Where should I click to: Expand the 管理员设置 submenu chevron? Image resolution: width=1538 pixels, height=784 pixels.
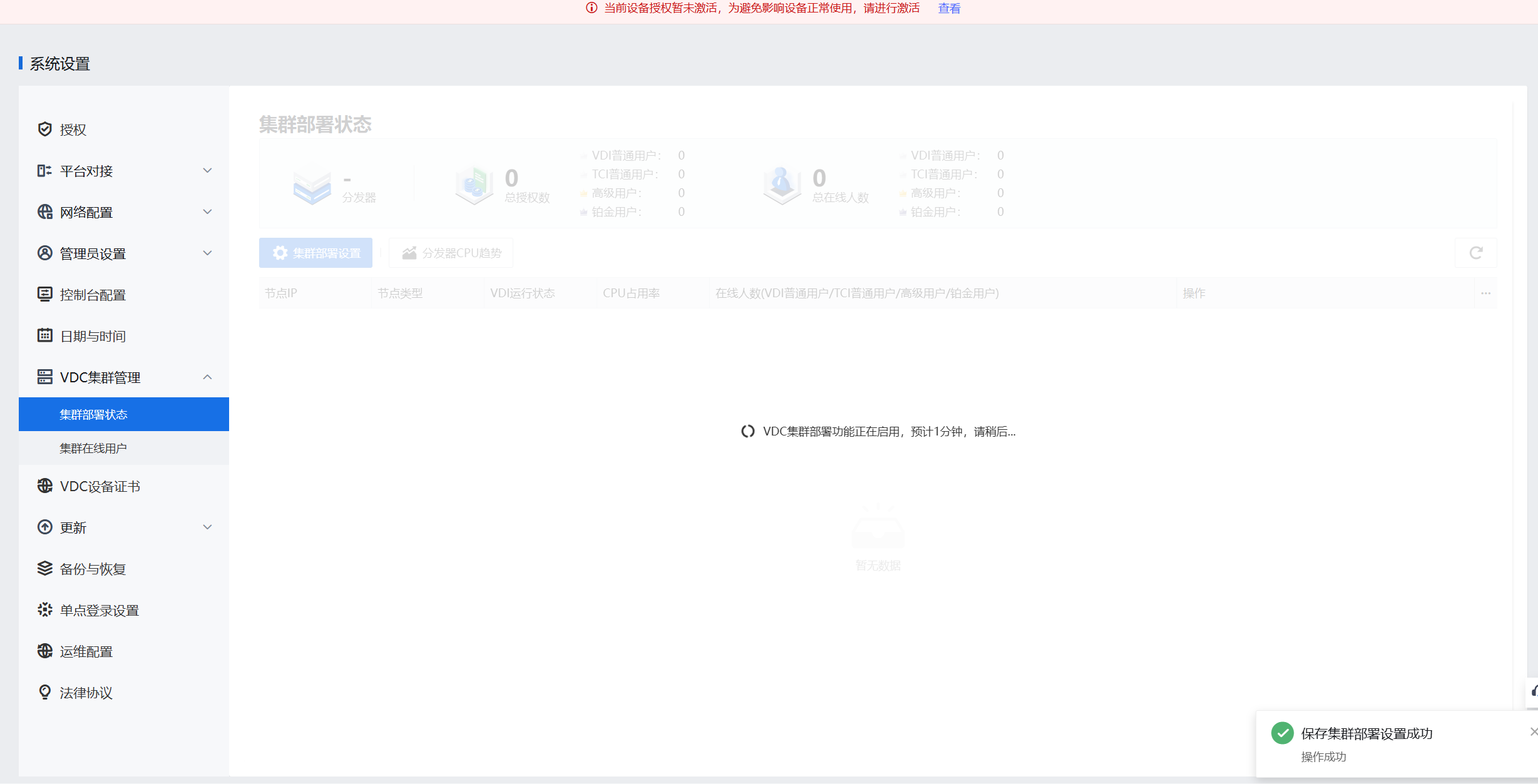tap(207, 253)
